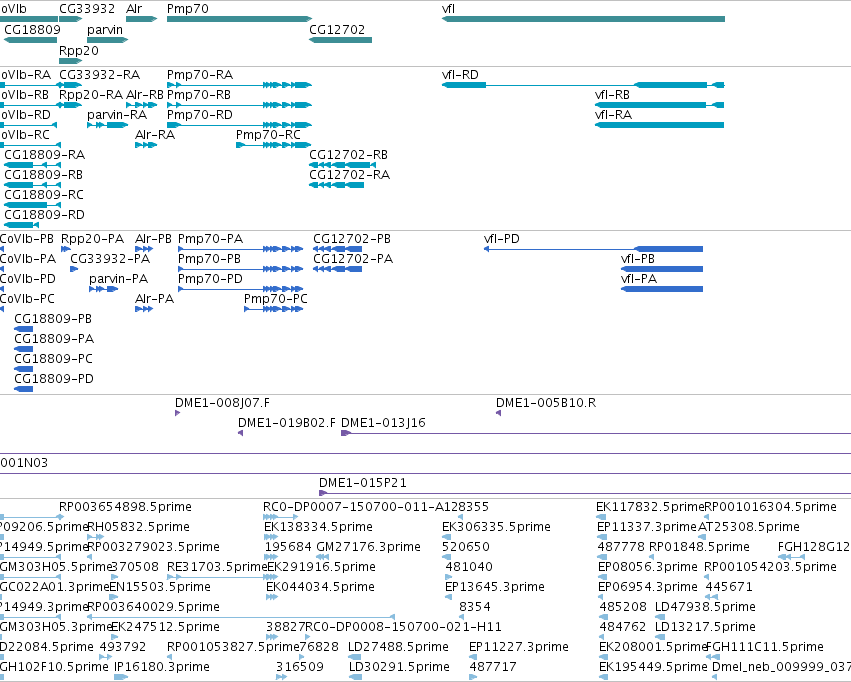Click transcript label CG33932-RA

[x=99, y=75]
